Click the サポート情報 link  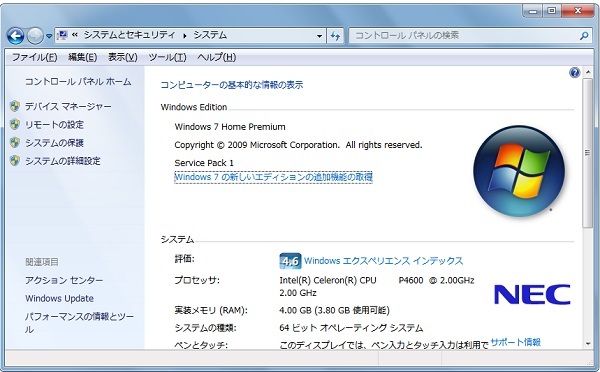[515, 342]
